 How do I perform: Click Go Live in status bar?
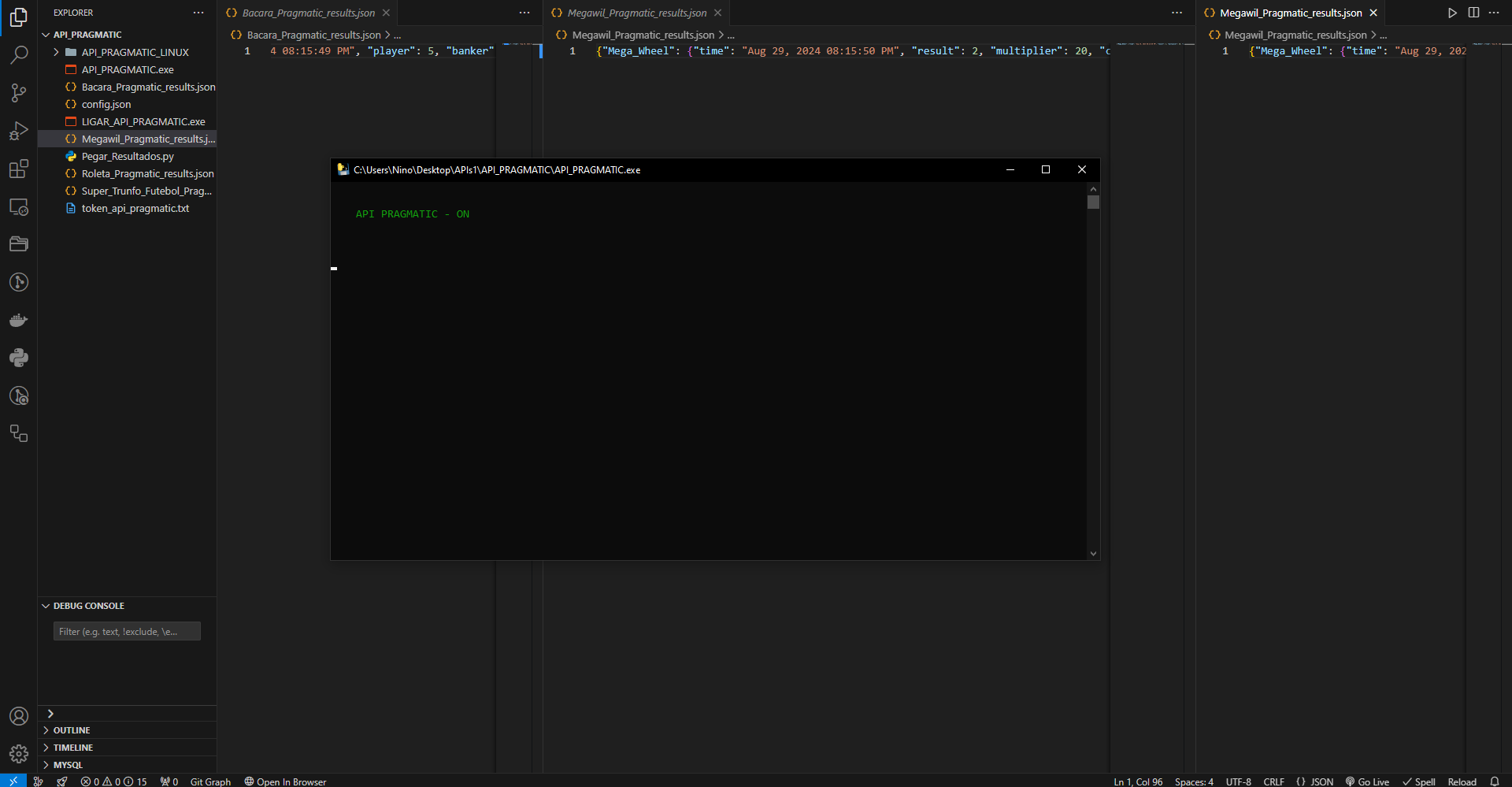coord(1367,781)
